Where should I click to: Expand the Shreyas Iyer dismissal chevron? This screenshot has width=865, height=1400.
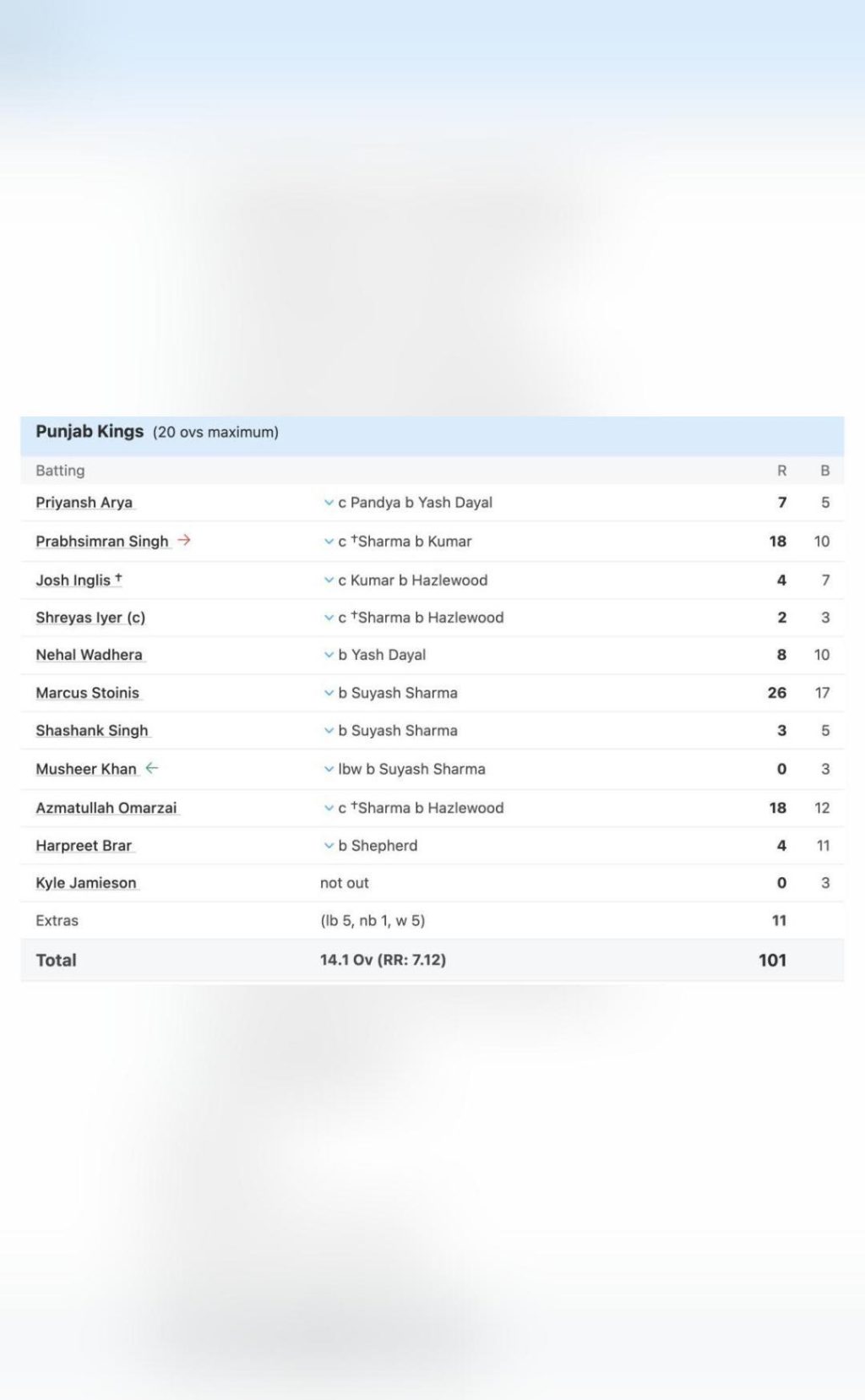[329, 618]
